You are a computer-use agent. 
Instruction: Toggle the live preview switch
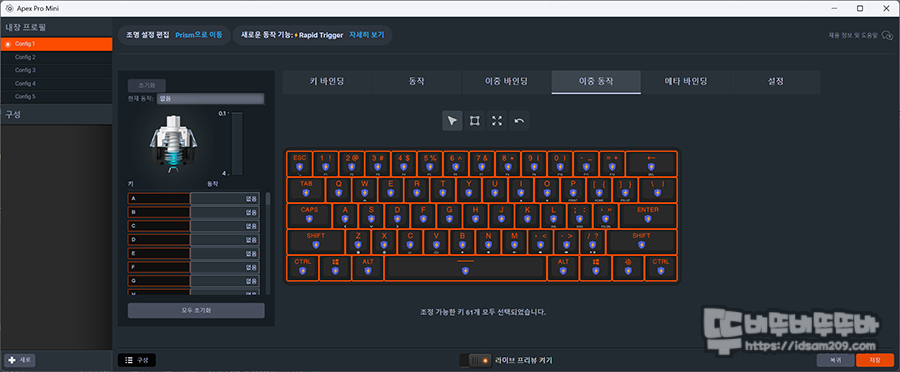pos(477,360)
